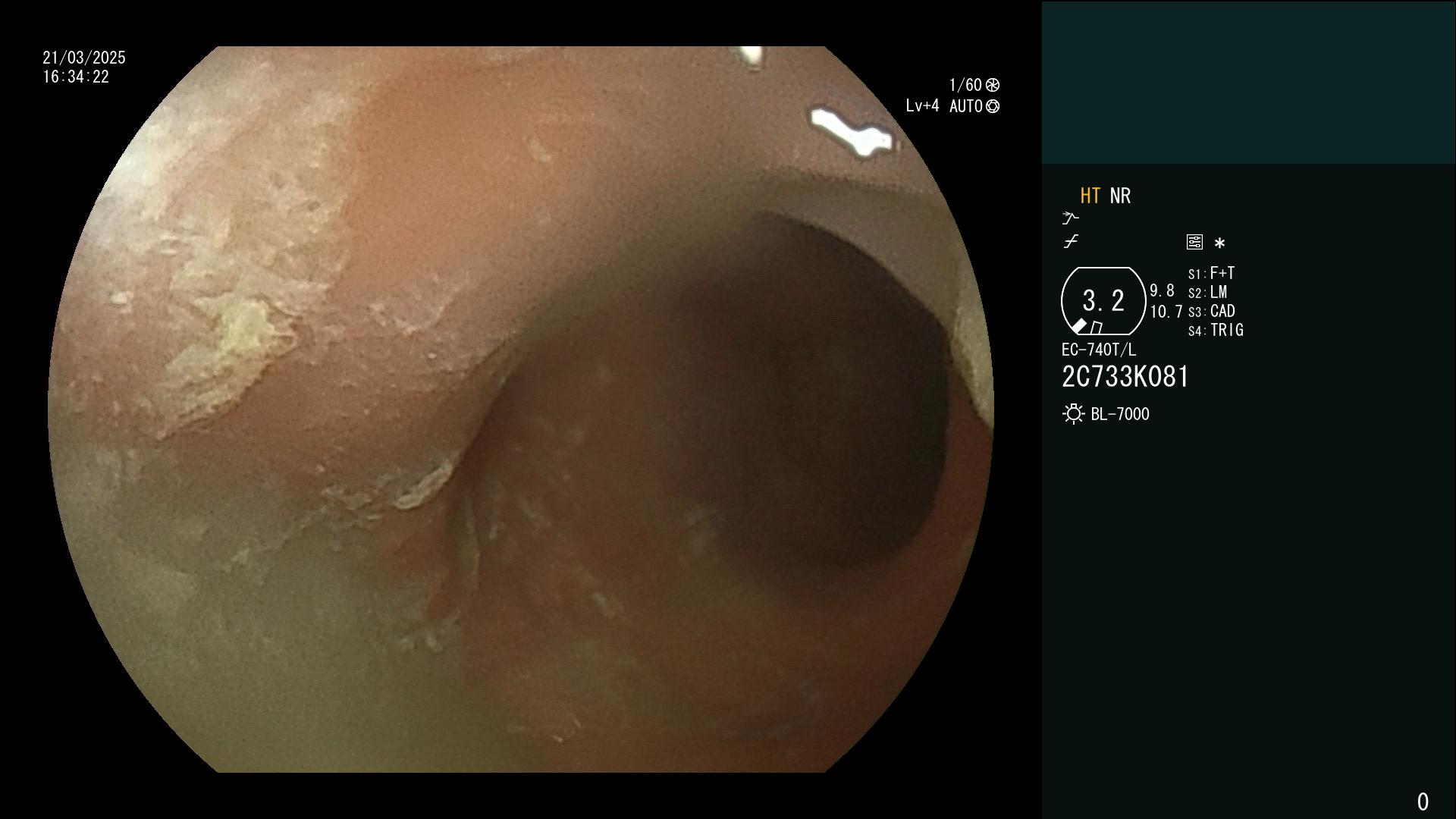1456x819 pixels.
Task: Click the counter 0 at bottom right
Action: (1423, 802)
